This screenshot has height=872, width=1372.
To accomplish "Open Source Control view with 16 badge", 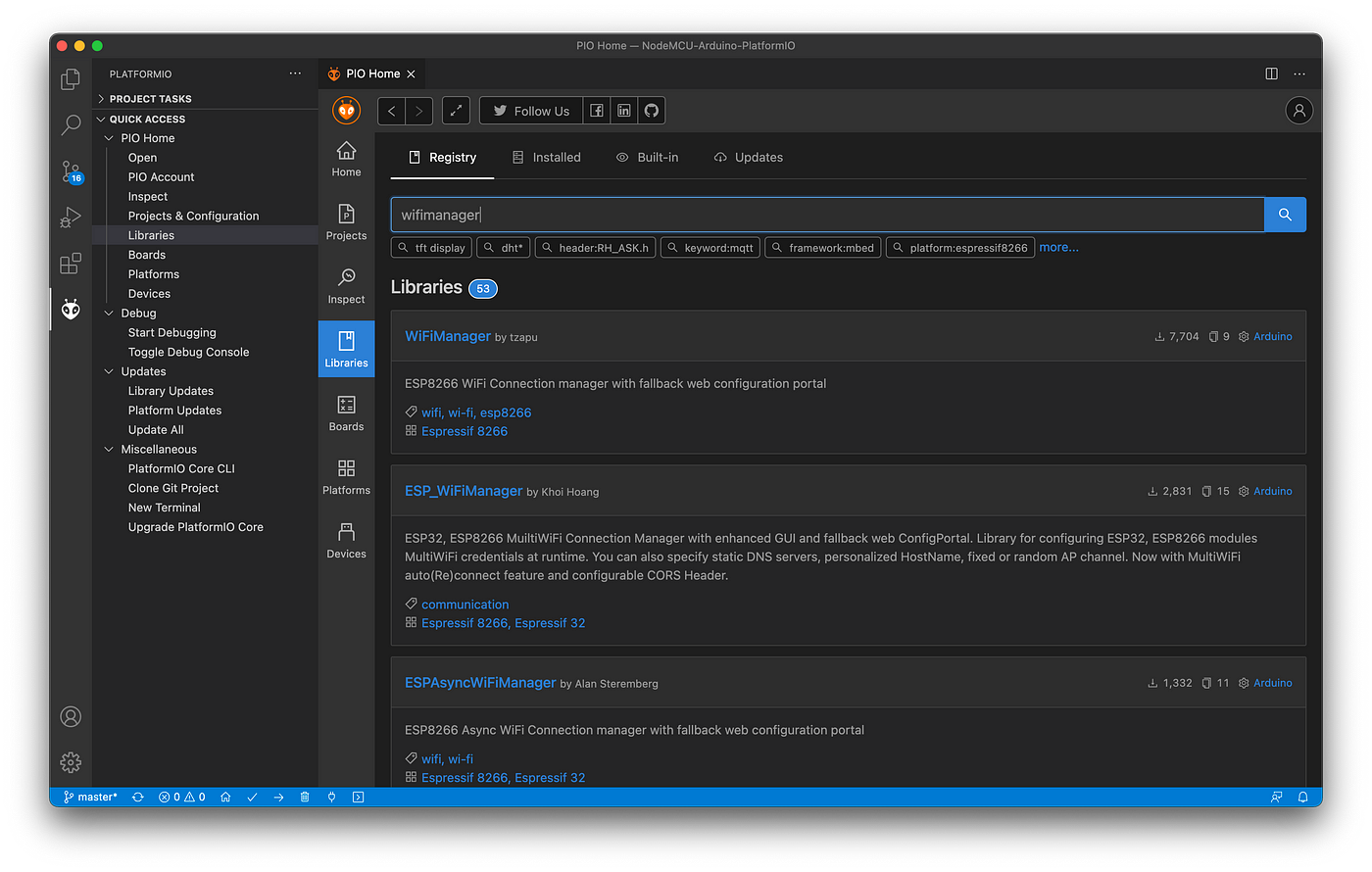I will (x=71, y=171).
